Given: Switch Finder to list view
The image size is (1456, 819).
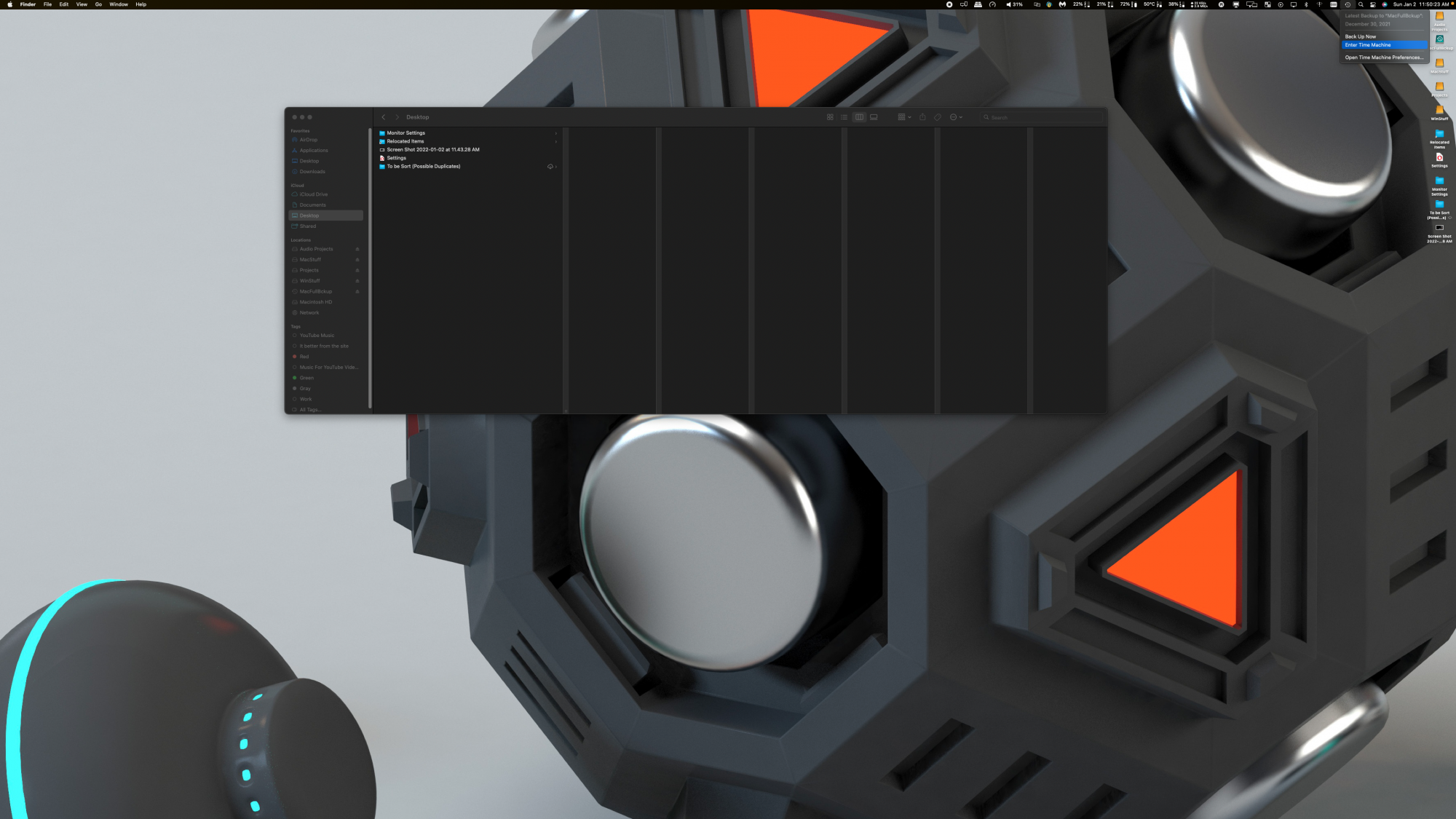Looking at the screenshot, I should (844, 117).
